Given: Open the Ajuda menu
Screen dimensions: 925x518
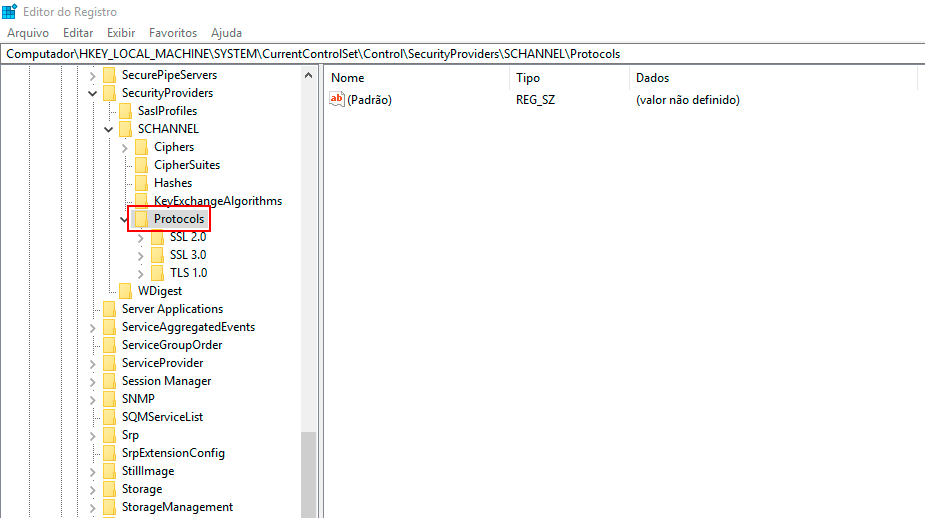Looking at the screenshot, I should [x=227, y=33].
